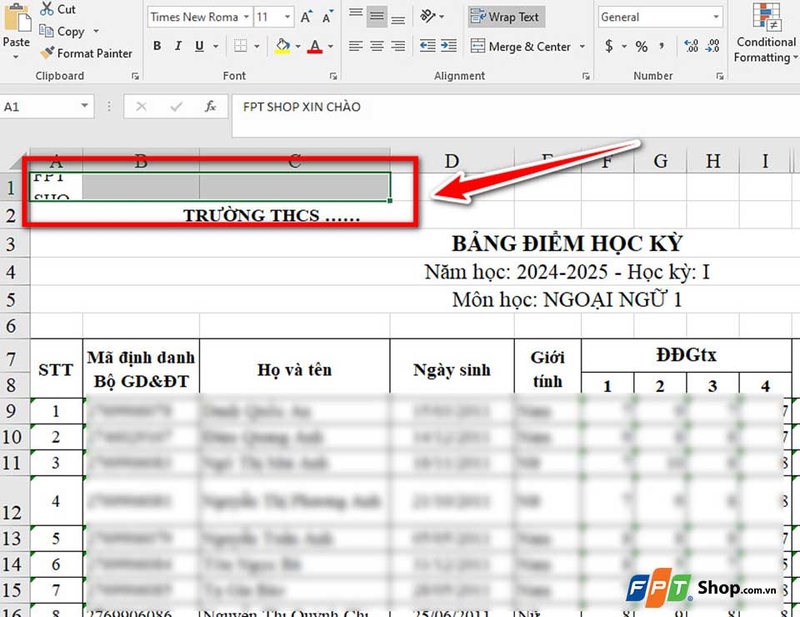The width and height of the screenshot is (800, 617).
Task: Select the red Fill Color swatch
Action: coord(315,50)
